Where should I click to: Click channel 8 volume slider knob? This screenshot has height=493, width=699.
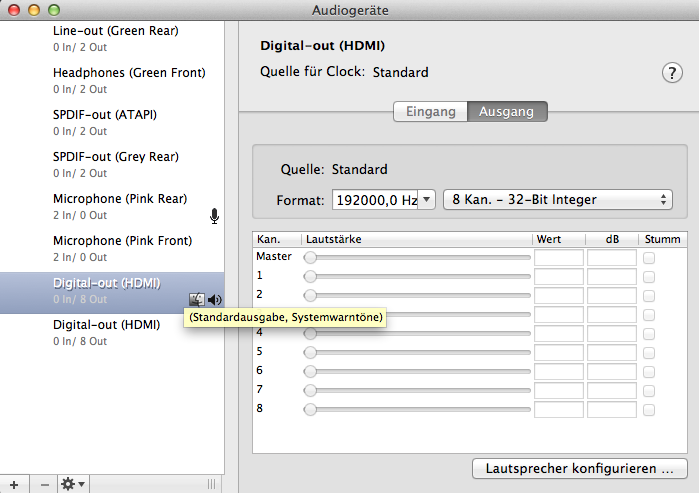(x=310, y=409)
